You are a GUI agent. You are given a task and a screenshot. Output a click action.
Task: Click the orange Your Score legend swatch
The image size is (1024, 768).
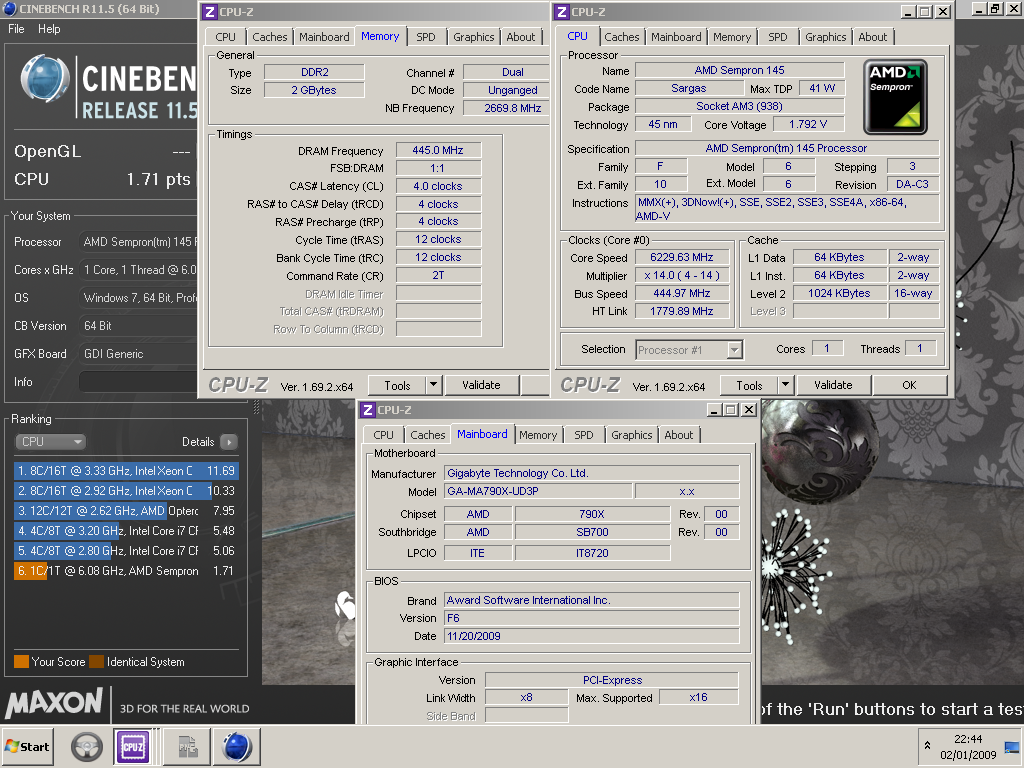coord(21,662)
